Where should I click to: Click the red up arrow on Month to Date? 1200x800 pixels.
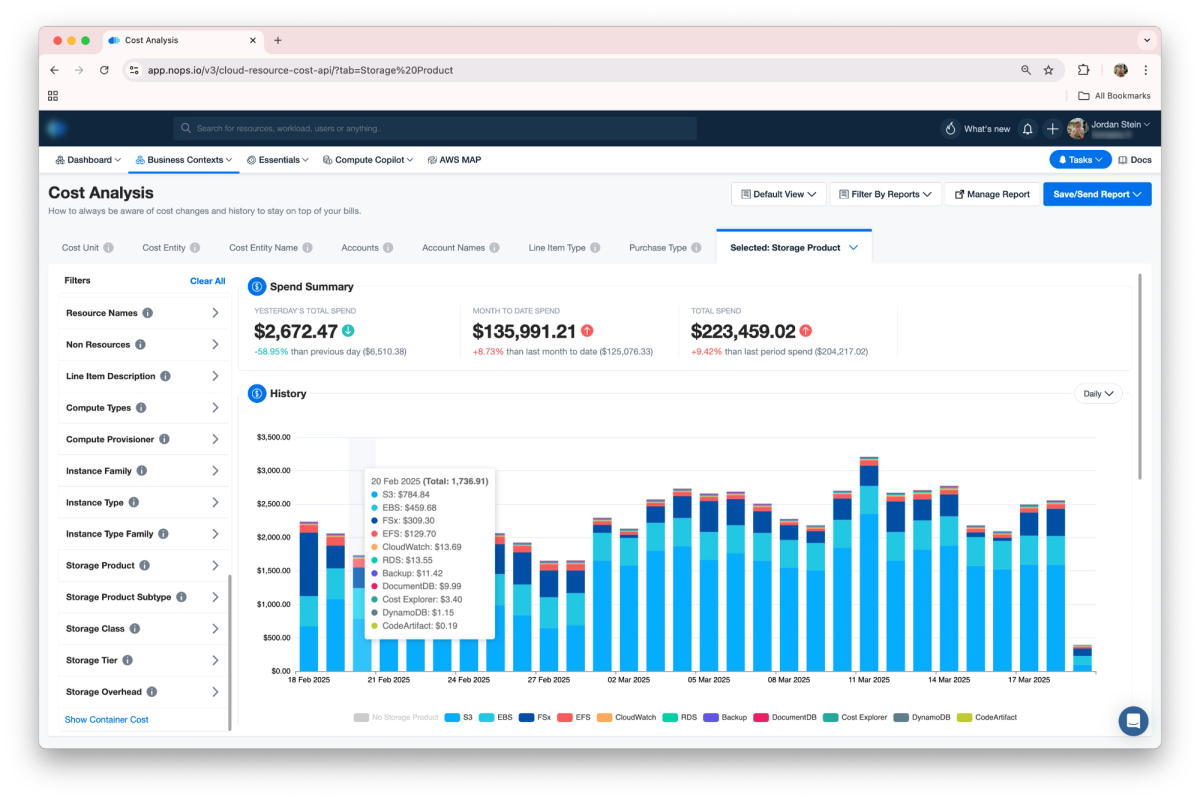coord(587,331)
